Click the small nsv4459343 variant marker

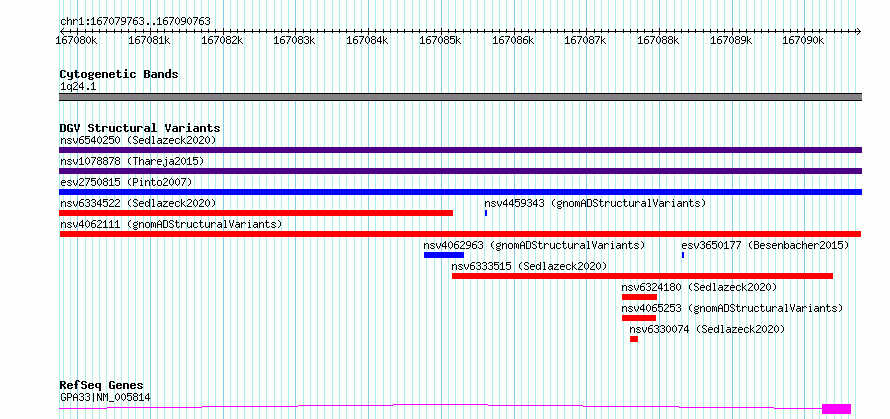[486, 213]
